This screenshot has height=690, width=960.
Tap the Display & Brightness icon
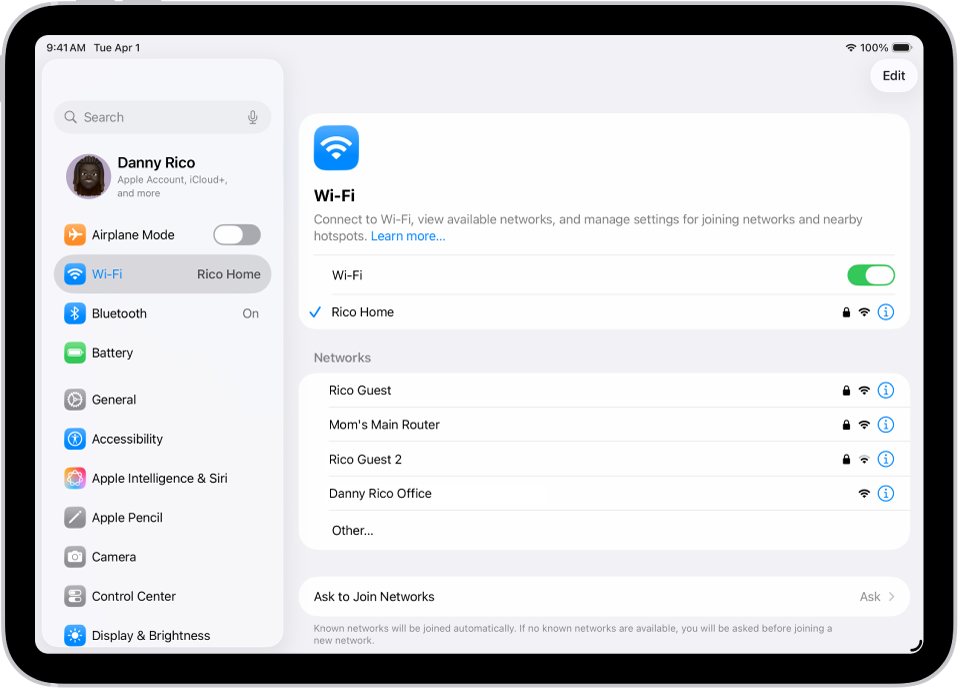75,636
